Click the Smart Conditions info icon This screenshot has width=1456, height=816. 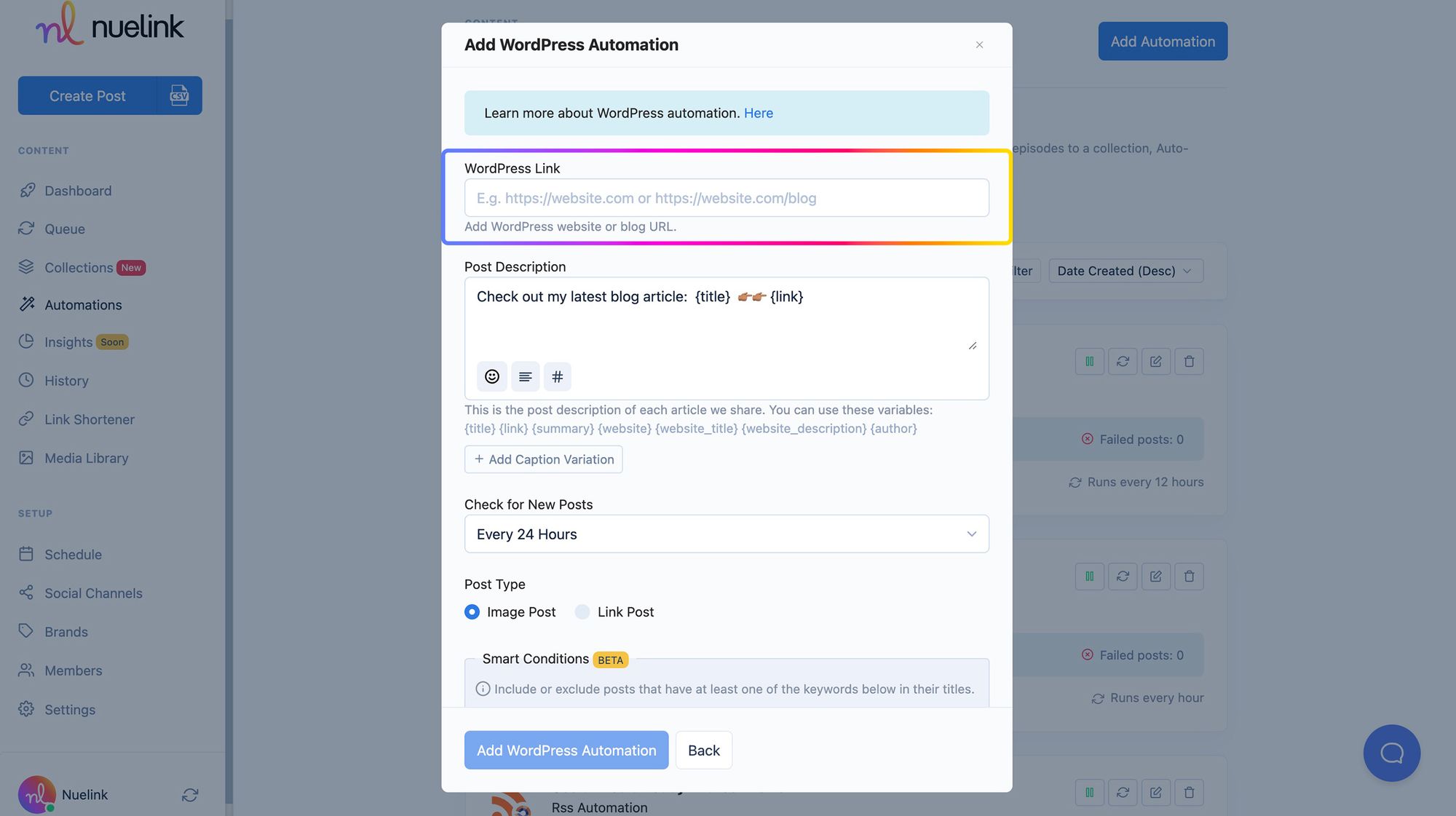tap(483, 689)
